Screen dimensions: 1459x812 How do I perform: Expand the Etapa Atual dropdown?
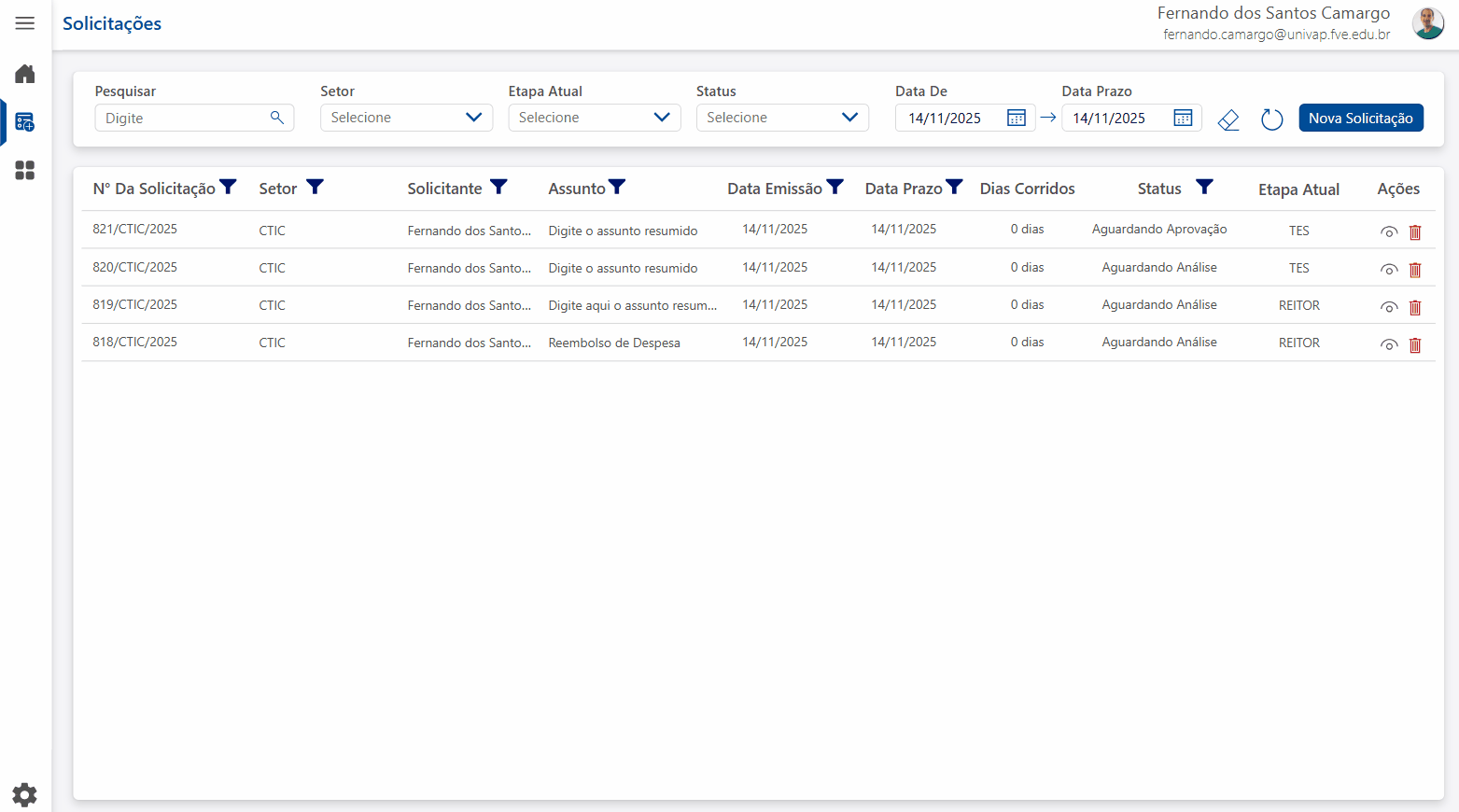click(x=594, y=118)
